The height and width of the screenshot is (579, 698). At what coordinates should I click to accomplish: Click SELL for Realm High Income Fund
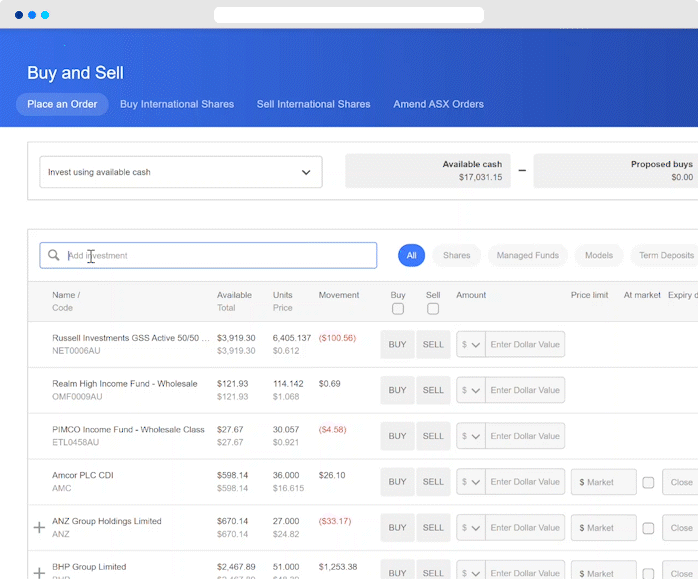pos(433,390)
